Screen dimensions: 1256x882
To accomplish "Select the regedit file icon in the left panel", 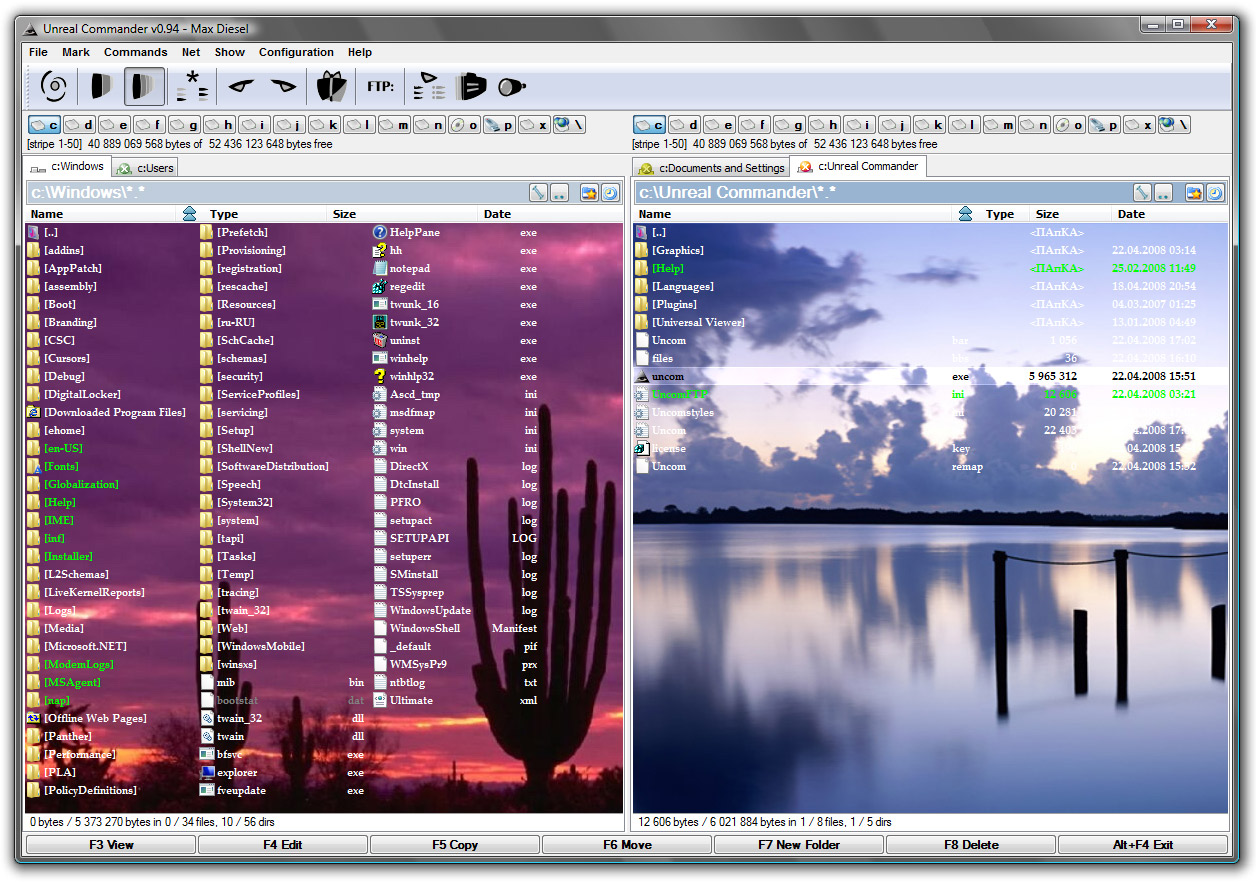I will pyautogui.click(x=380, y=286).
